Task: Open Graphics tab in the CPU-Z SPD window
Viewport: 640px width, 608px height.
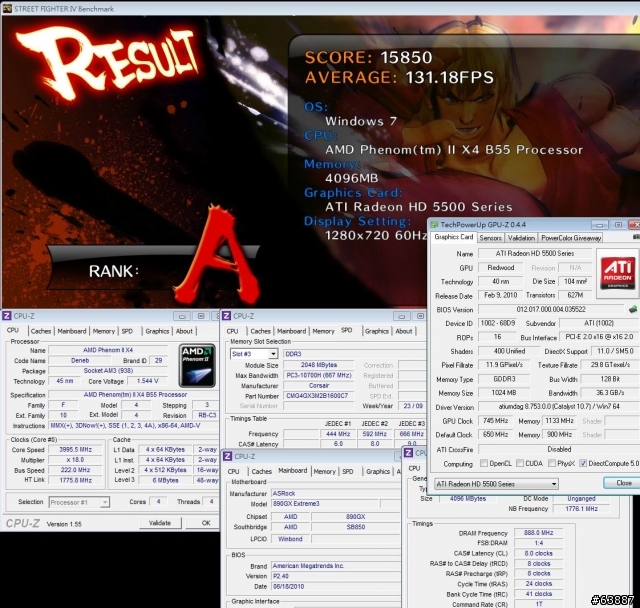Action: (377, 331)
